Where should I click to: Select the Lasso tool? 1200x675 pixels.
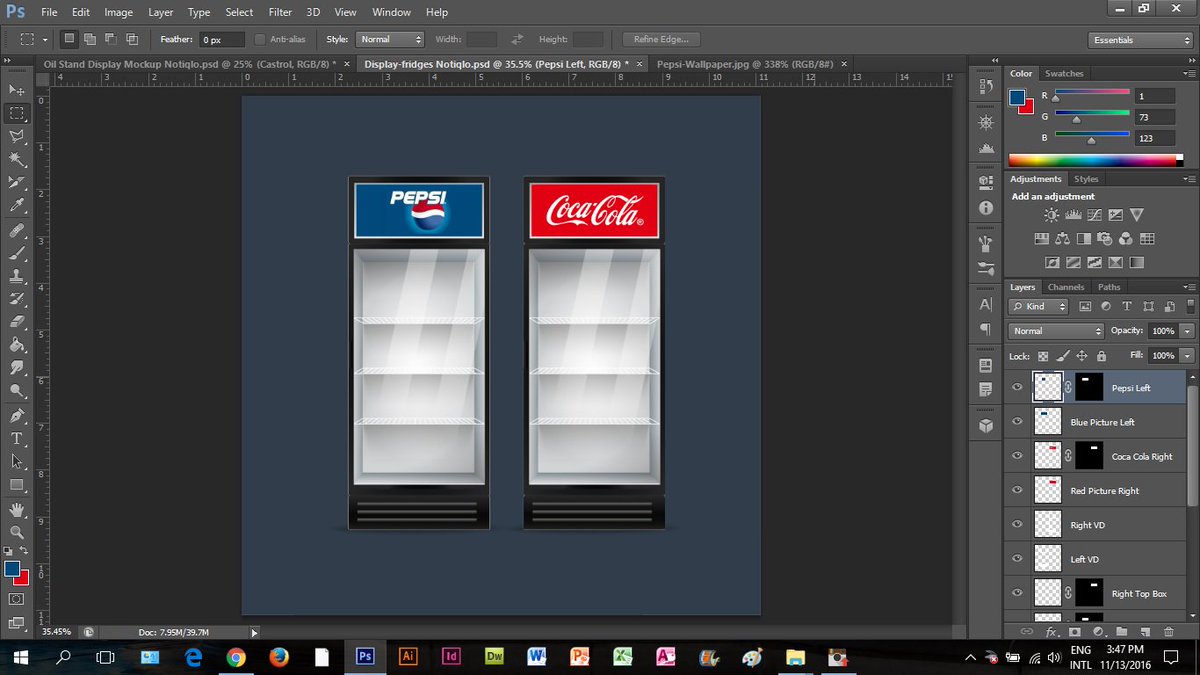17,136
